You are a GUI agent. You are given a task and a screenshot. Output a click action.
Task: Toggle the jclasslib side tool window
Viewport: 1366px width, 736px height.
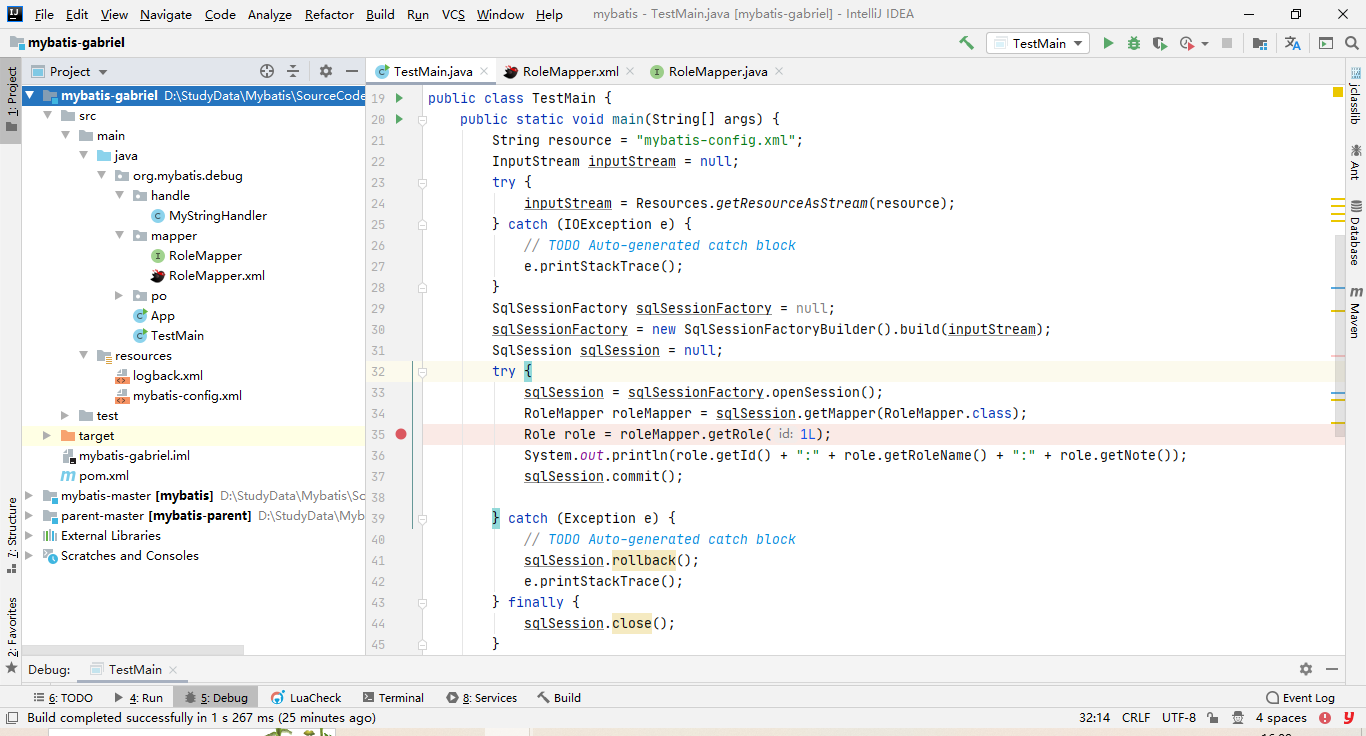click(x=1355, y=95)
